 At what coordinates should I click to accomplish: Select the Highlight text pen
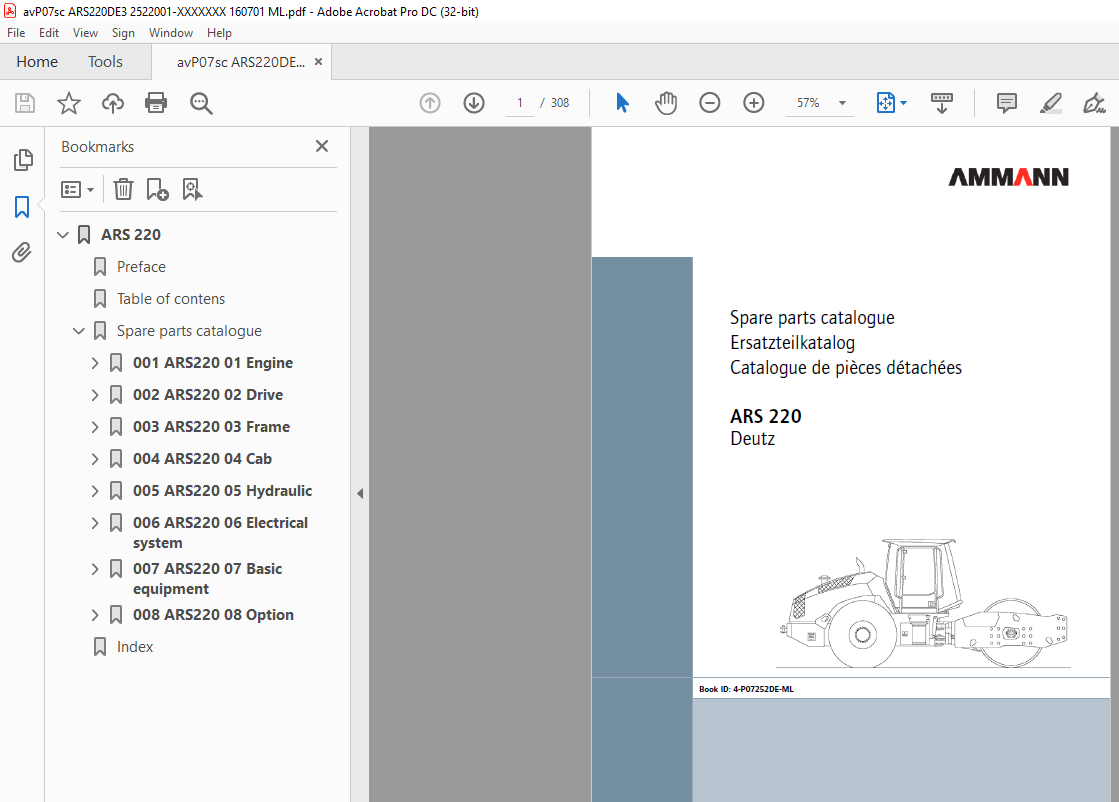pos(1050,103)
